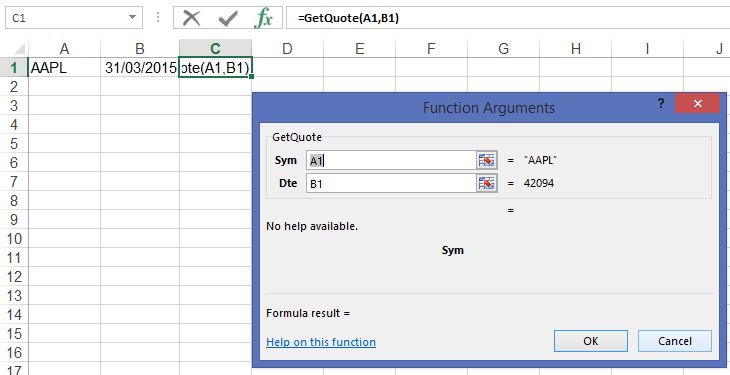Click the 42094 evaluated value text

click(x=539, y=184)
